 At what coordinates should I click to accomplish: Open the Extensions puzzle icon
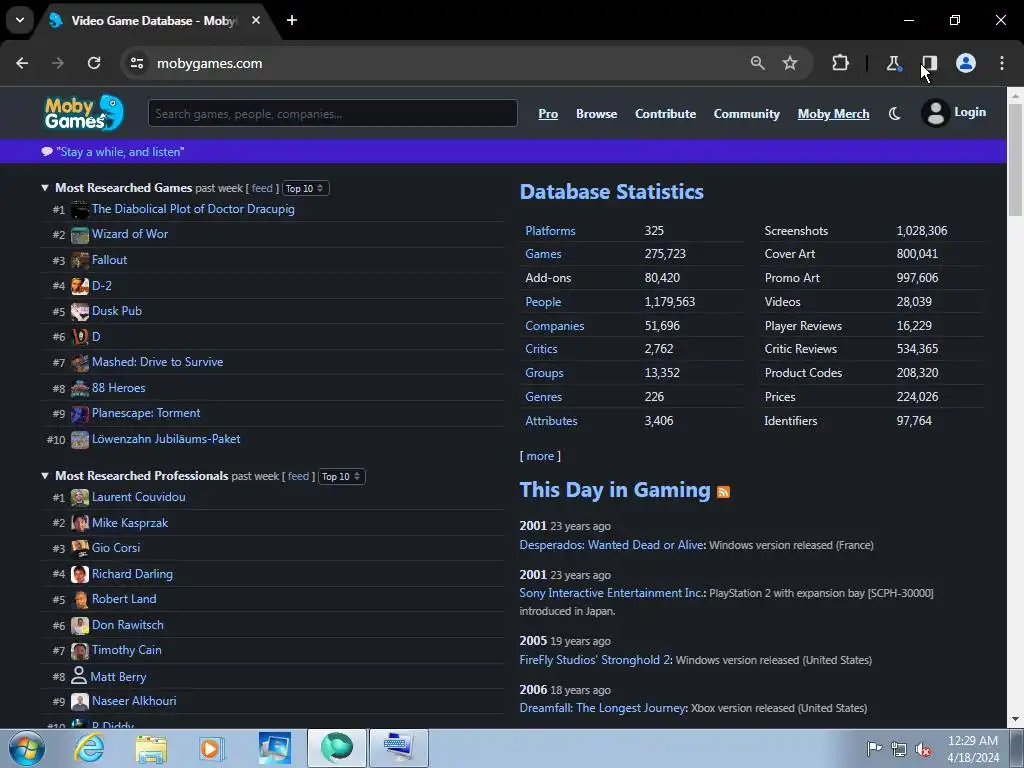[840, 63]
